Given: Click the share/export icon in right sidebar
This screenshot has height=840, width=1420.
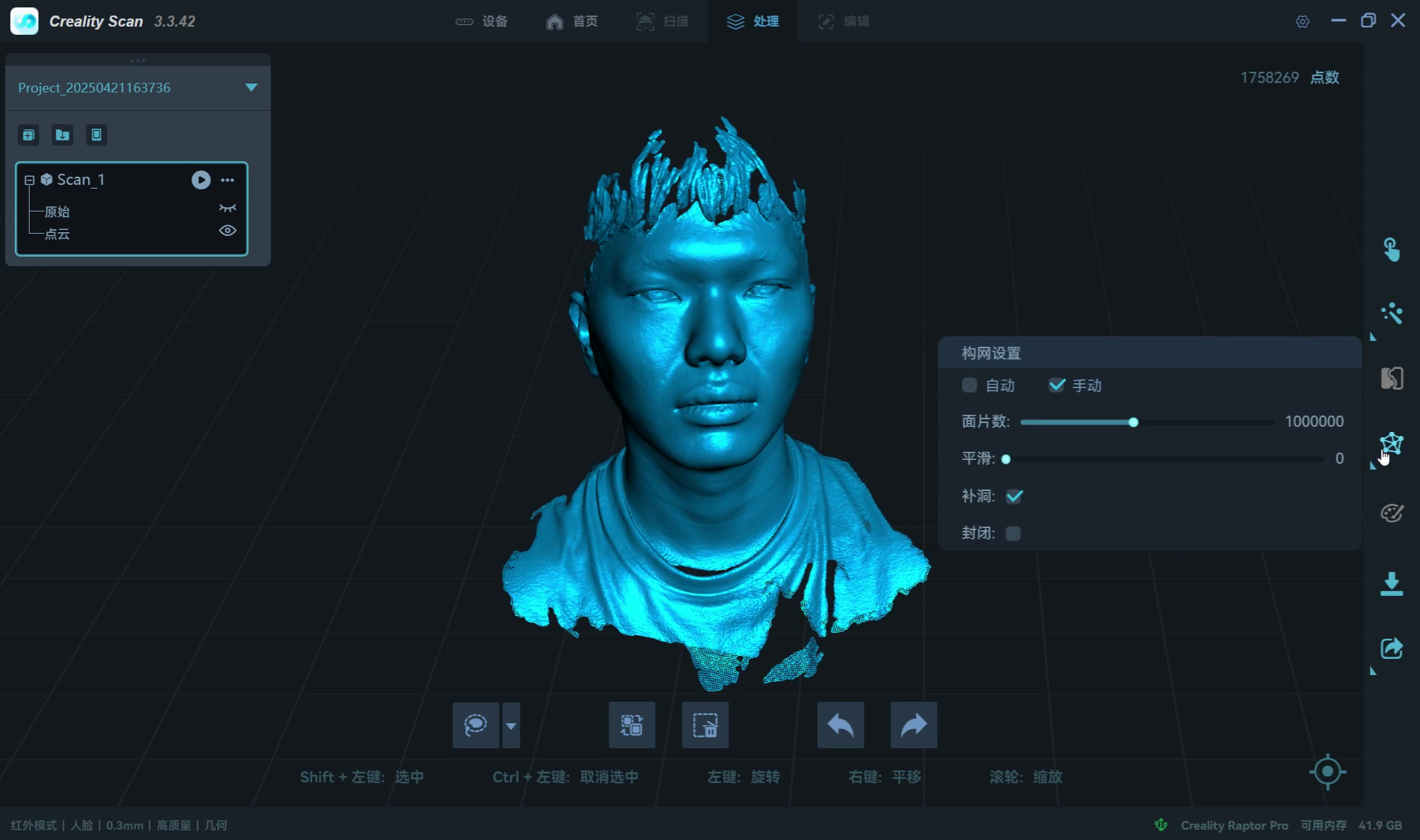Looking at the screenshot, I should pyautogui.click(x=1391, y=648).
